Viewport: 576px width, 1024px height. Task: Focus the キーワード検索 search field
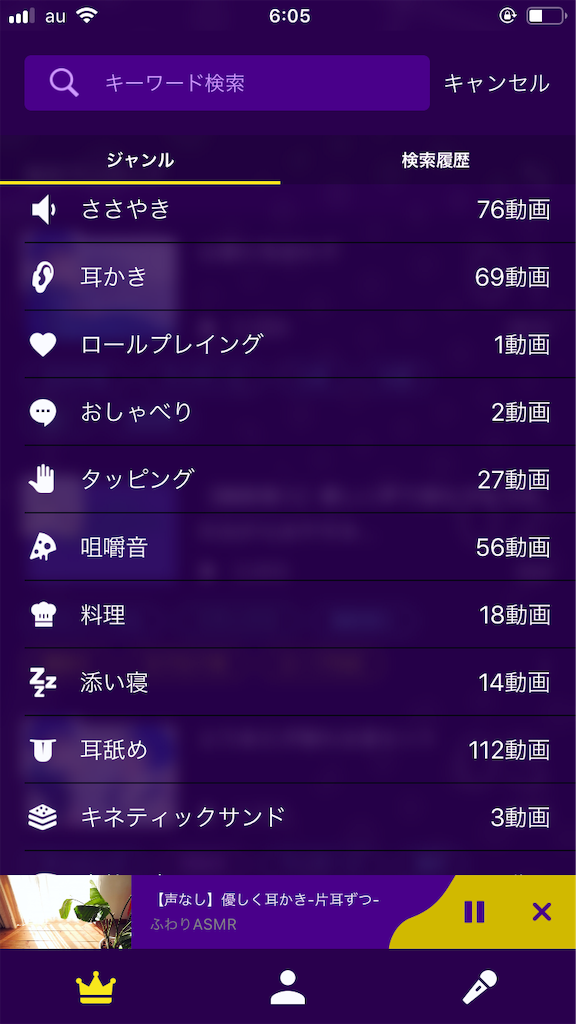(227, 83)
